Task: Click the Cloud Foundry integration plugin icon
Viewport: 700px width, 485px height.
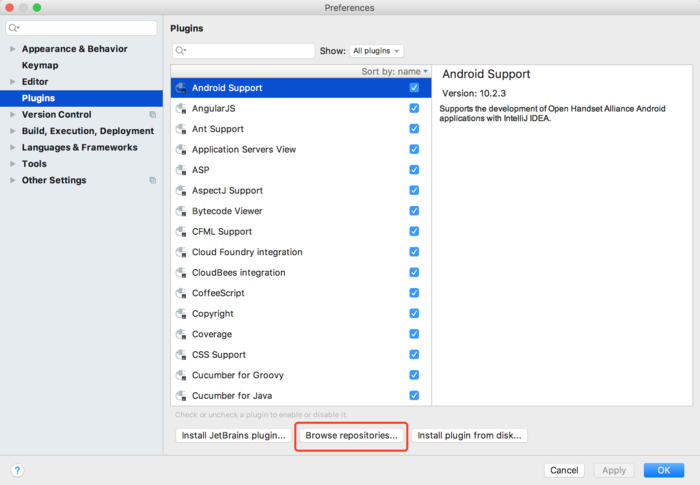Action: 181,252
